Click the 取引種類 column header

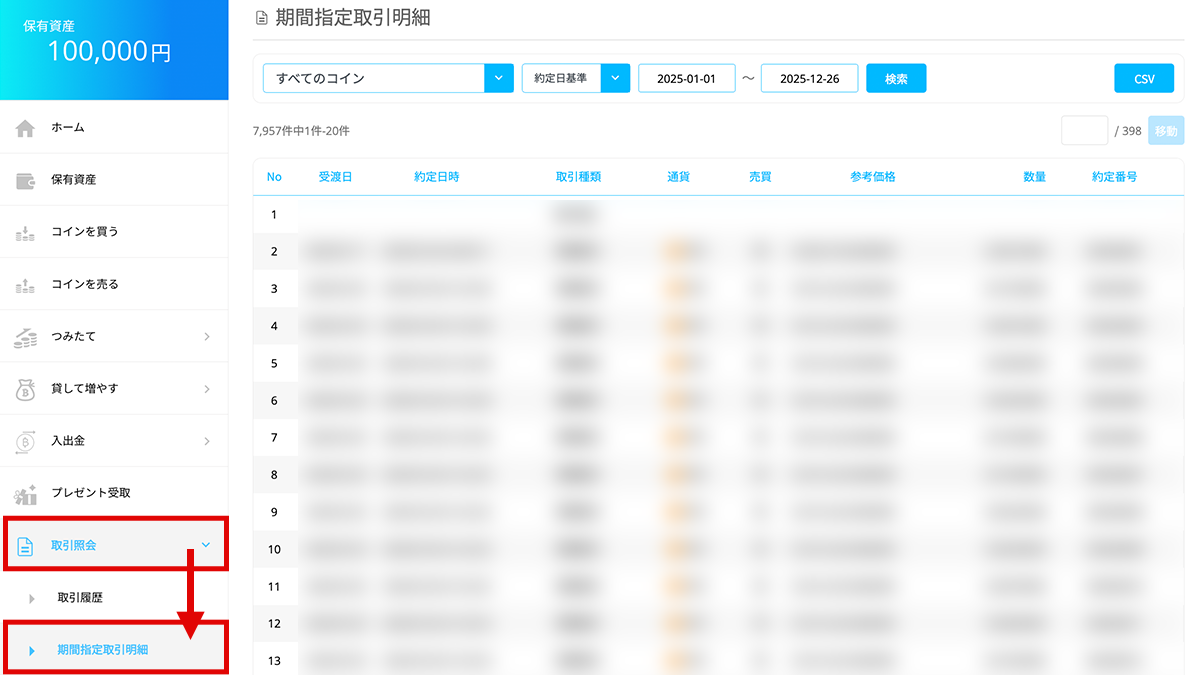(578, 177)
